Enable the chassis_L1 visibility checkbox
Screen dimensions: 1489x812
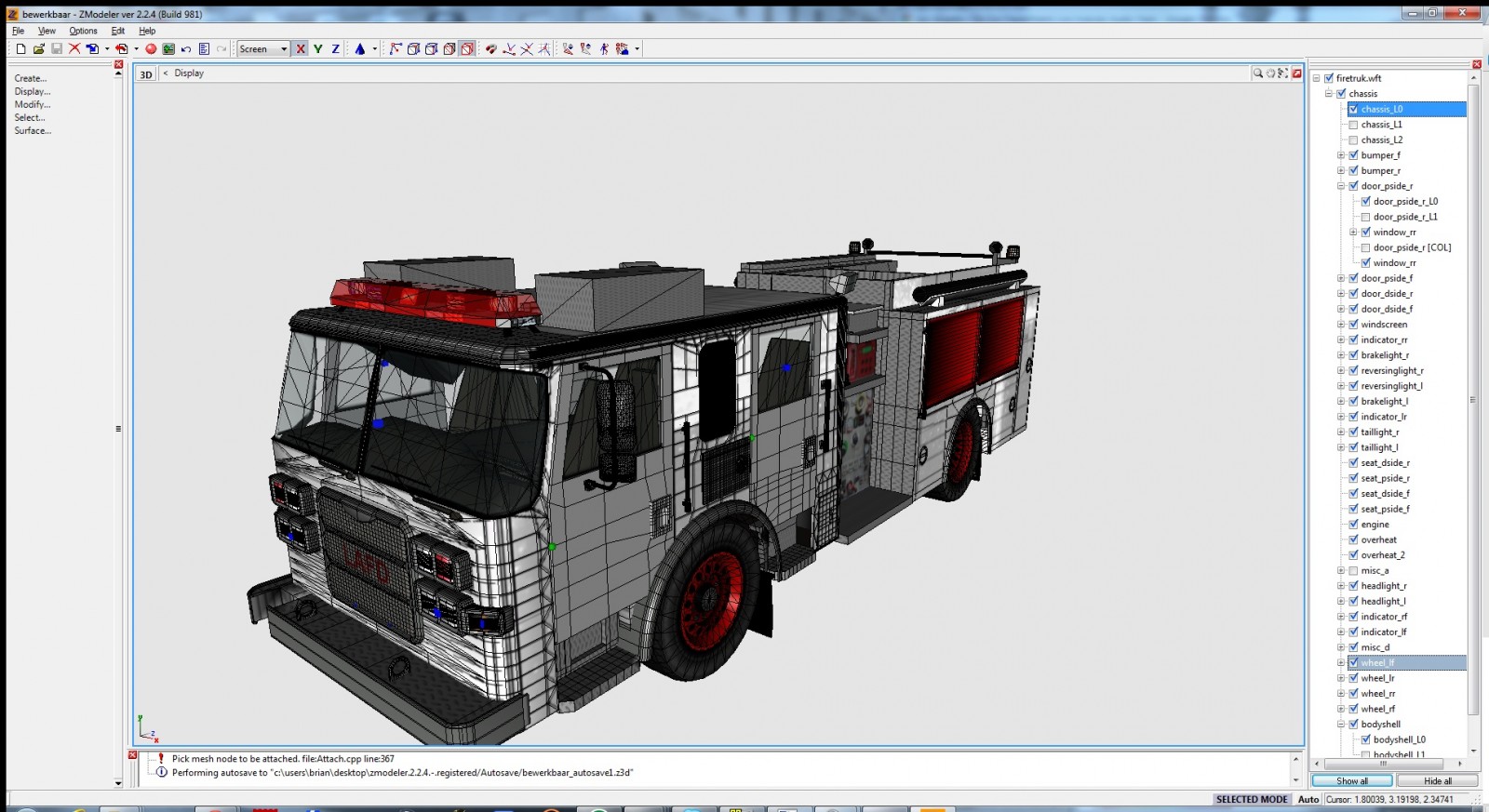[1353, 125]
